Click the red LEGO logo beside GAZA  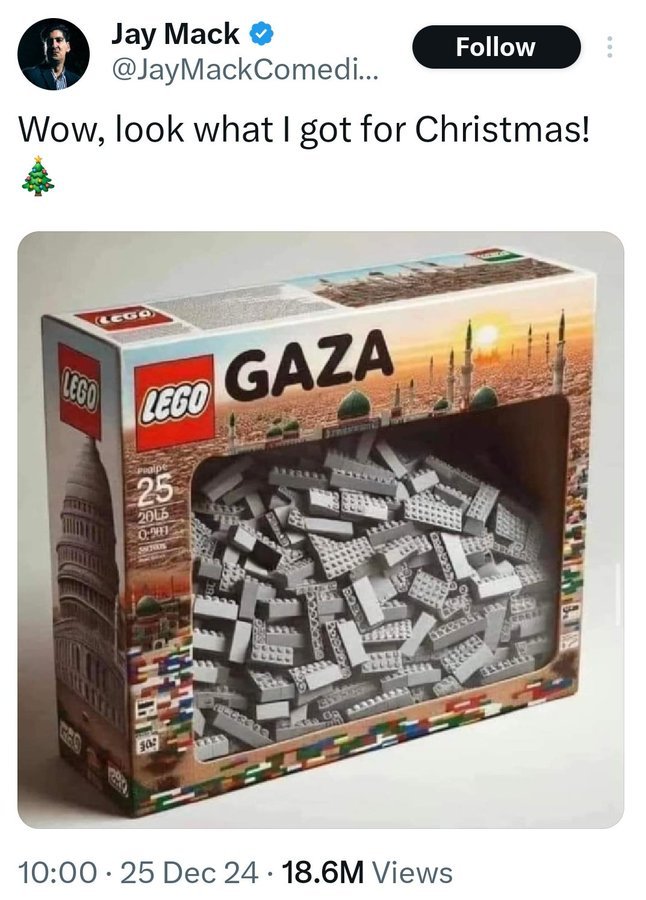[x=173, y=401]
